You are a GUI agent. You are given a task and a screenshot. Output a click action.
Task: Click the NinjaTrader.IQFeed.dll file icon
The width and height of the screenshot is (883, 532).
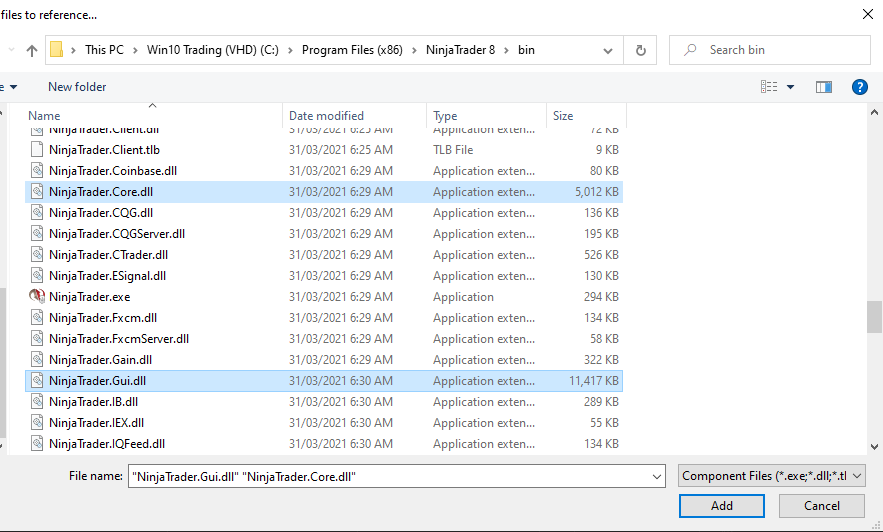click(x=37, y=444)
